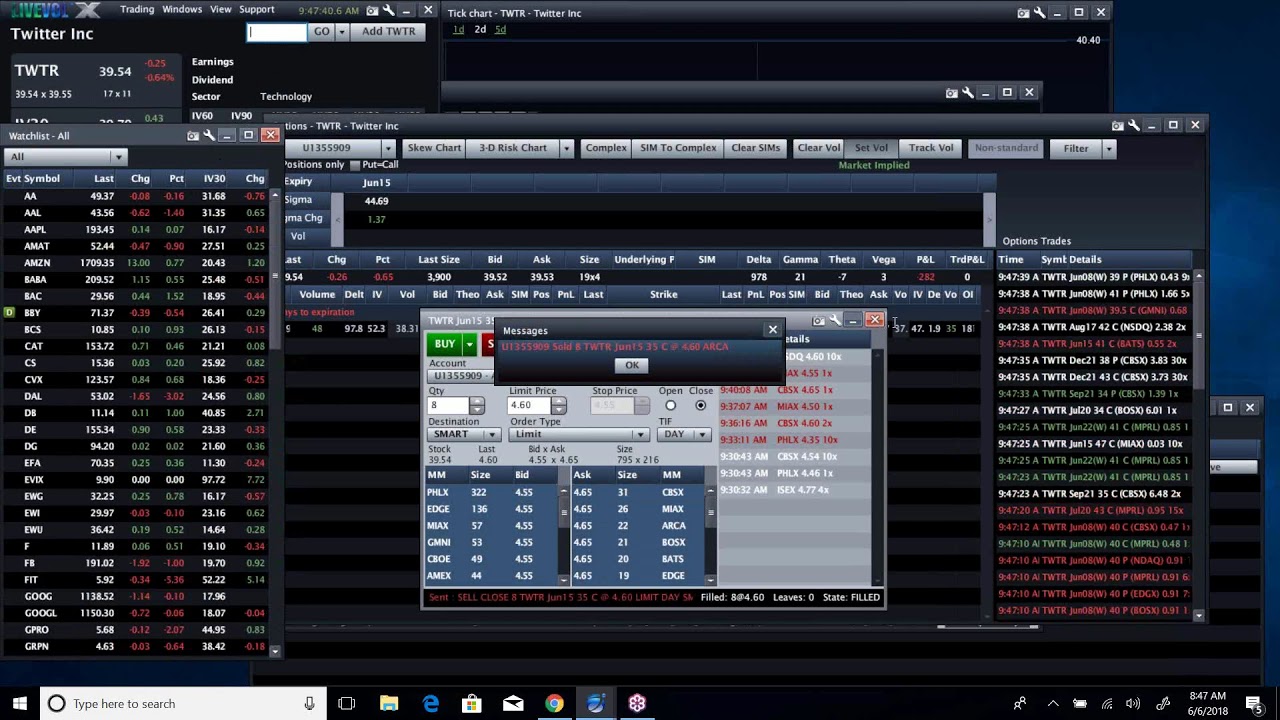Screen dimensions: 1280x720
Task: Open wrench settings in TWTR Jun15 order ticket
Action: 835,320
